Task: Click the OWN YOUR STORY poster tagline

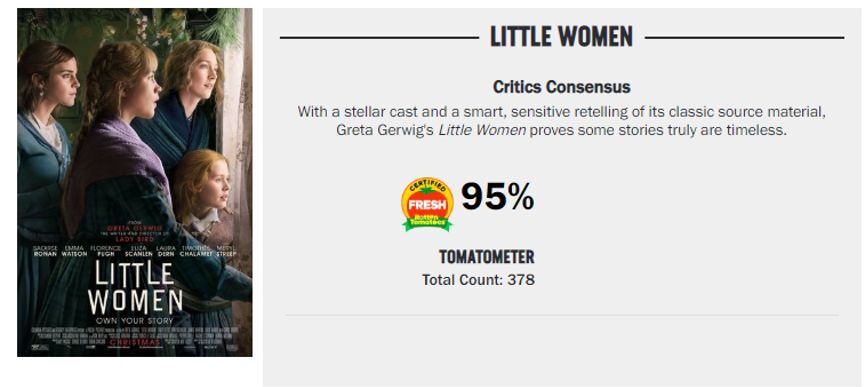Action: tap(134, 321)
